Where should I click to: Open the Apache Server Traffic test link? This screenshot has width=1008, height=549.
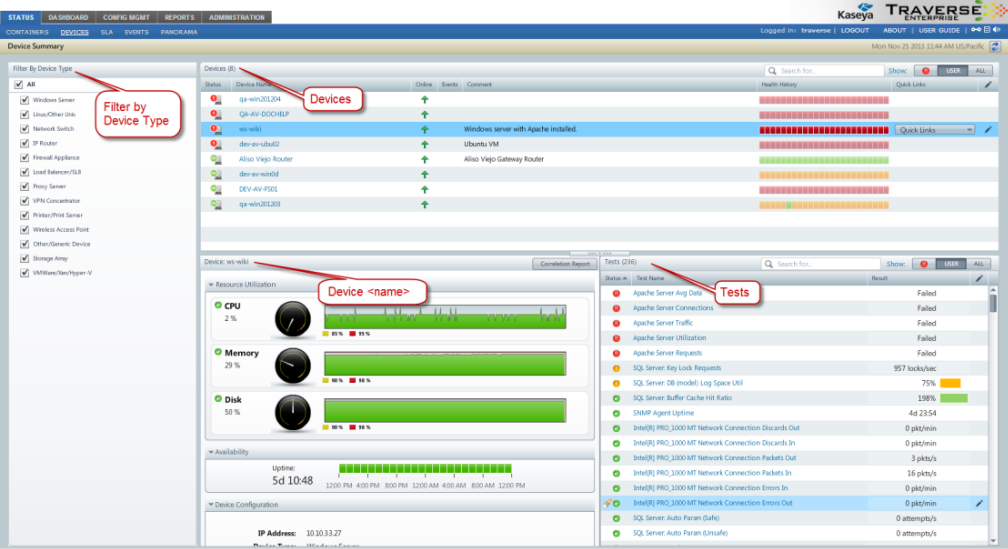(x=663, y=323)
